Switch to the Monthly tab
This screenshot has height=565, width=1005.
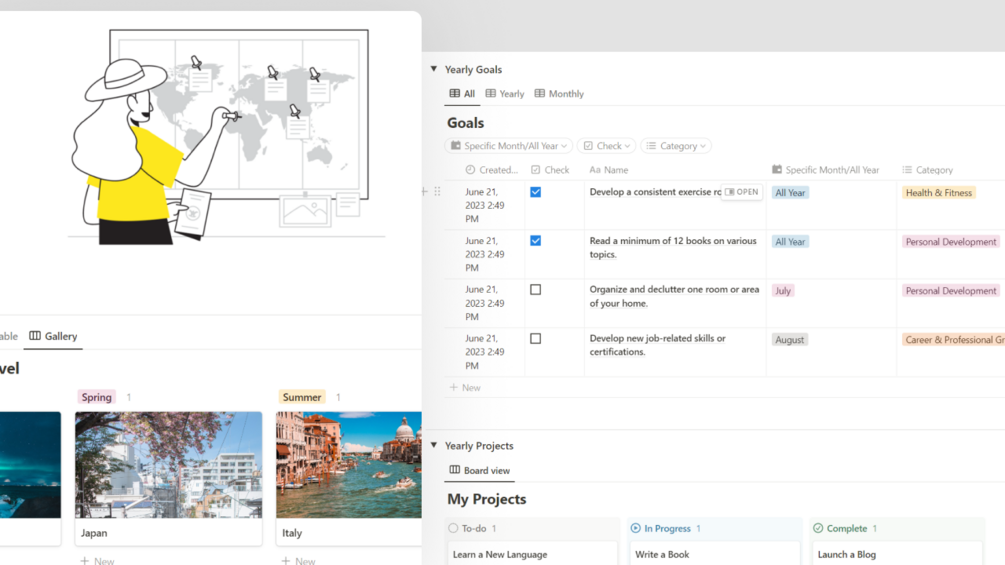pos(559,94)
